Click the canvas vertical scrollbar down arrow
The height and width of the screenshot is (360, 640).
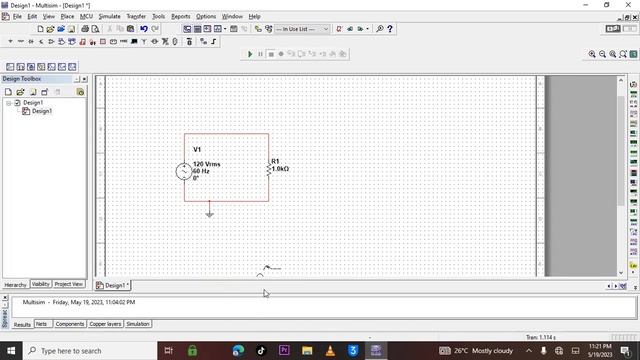tap(621, 273)
